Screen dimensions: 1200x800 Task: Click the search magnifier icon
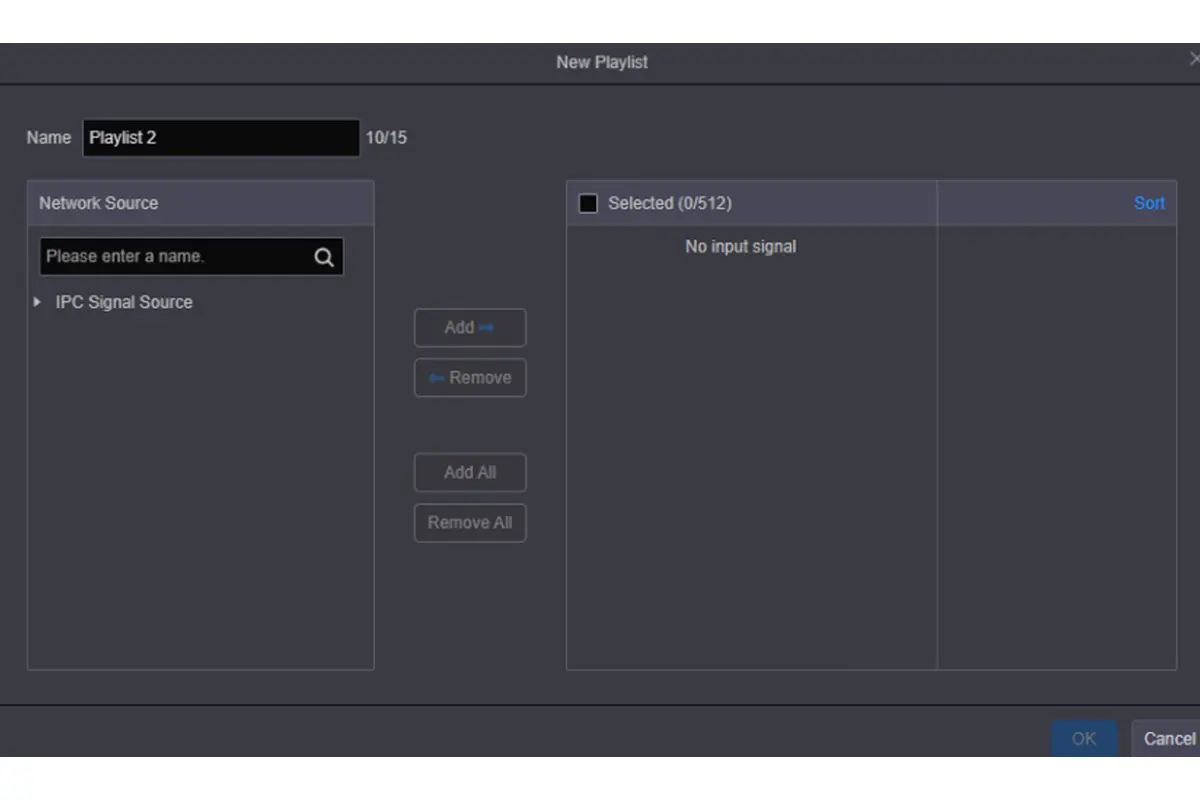(324, 257)
